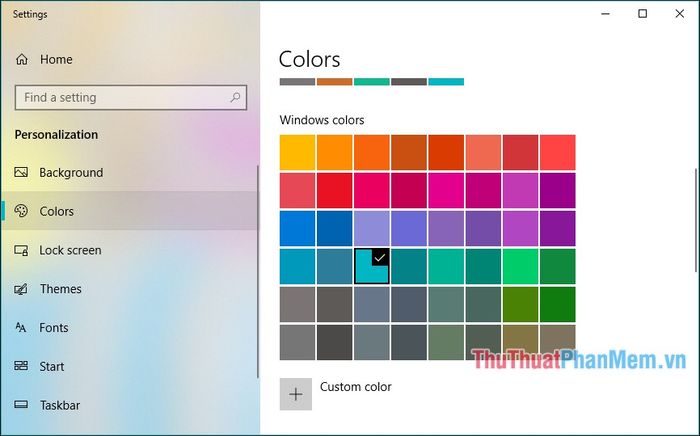Pick the bright green color swatch
The height and width of the screenshot is (436, 700).
point(520,266)
